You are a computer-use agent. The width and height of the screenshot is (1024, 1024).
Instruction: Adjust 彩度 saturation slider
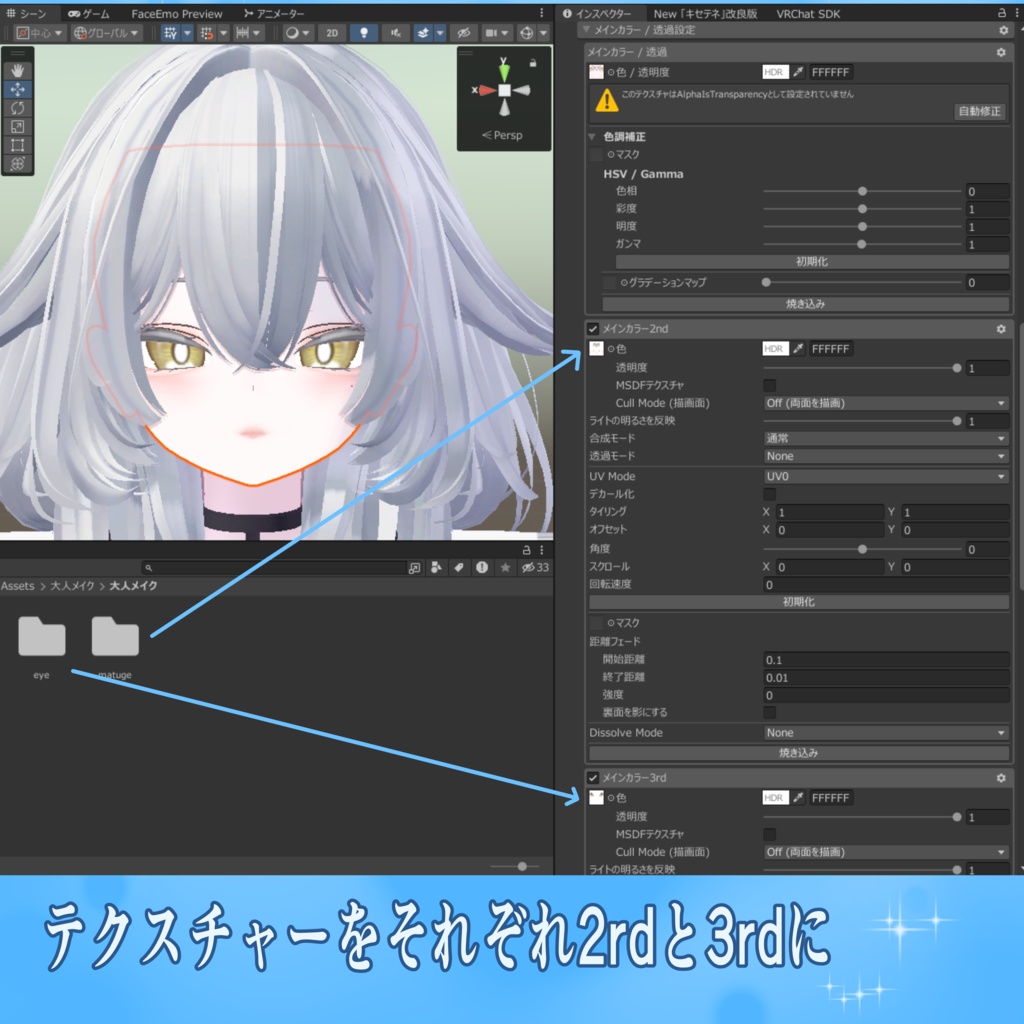(x=862, y=209)
